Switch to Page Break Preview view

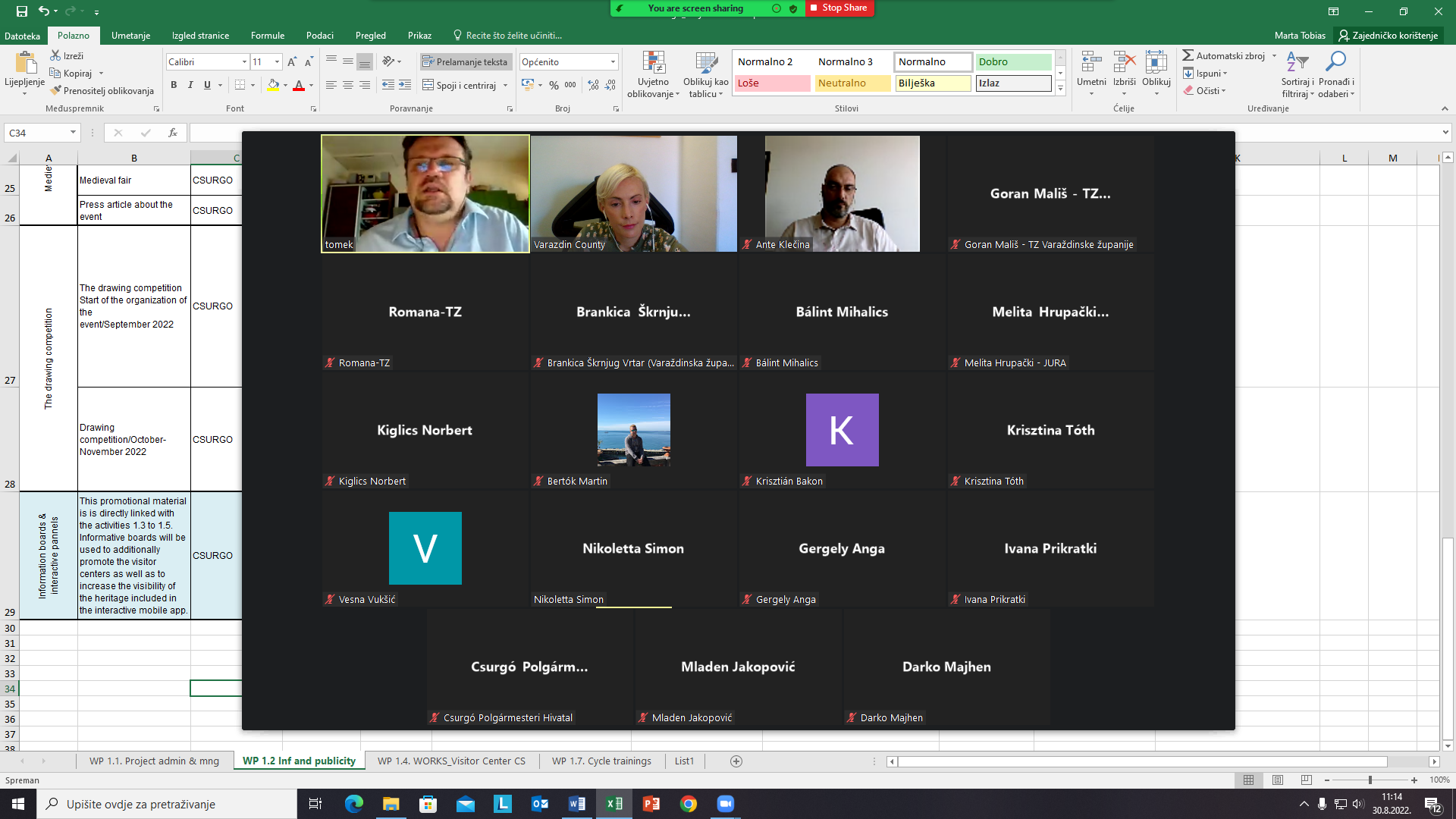click(1306, 780)
